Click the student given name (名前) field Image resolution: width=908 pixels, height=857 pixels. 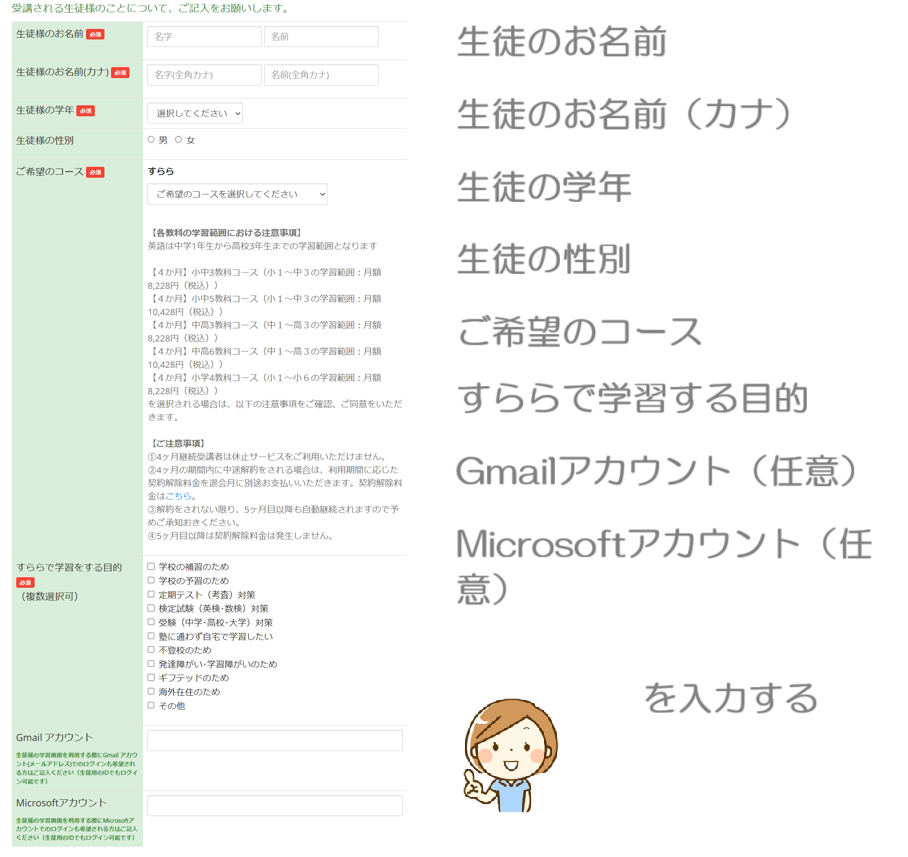pyautogui.click(x=321, y=37)
